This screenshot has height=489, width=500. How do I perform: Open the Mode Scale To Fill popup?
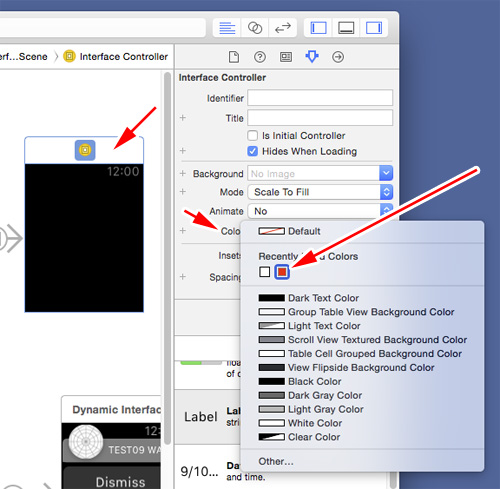click(320, 192)
